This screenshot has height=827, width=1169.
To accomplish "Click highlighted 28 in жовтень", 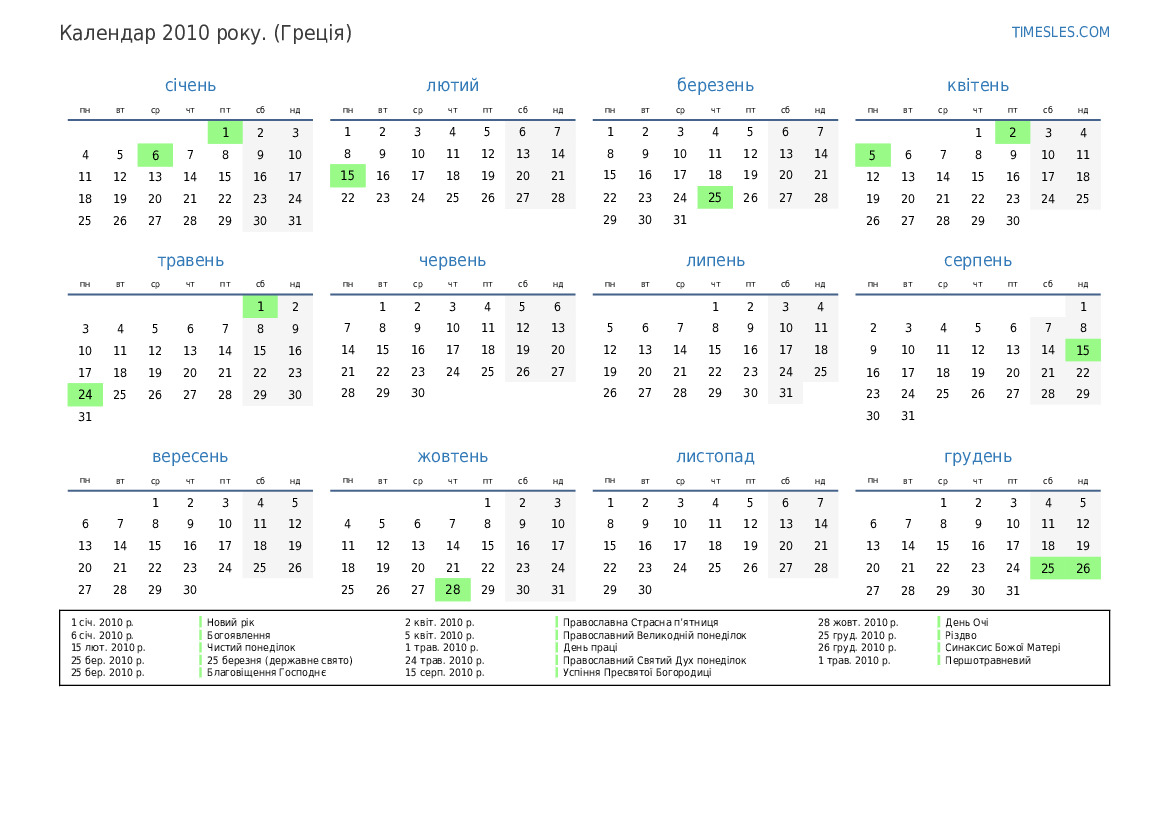I will [453, 589].
